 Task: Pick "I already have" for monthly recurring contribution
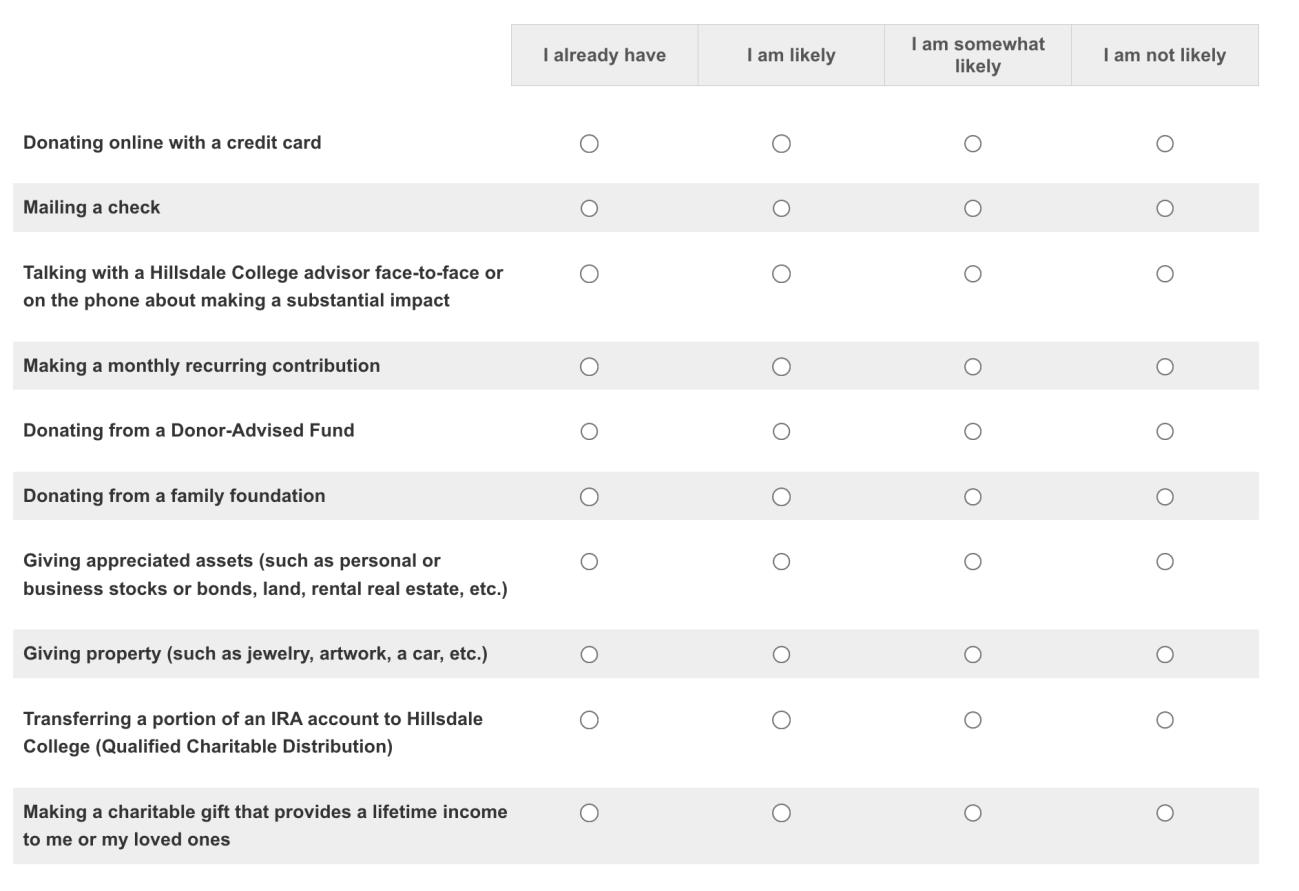(x=589, y=367)
